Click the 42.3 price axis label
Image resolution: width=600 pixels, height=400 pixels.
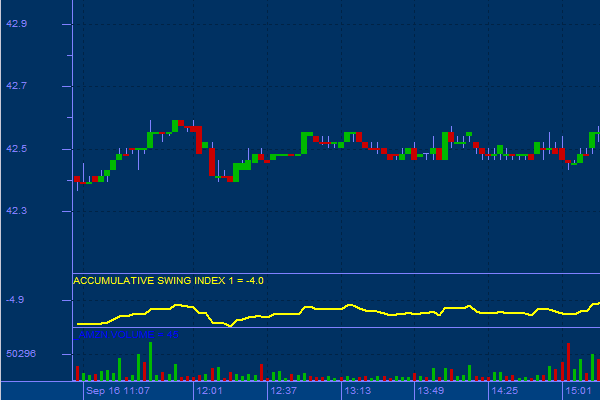click(16, 211)
